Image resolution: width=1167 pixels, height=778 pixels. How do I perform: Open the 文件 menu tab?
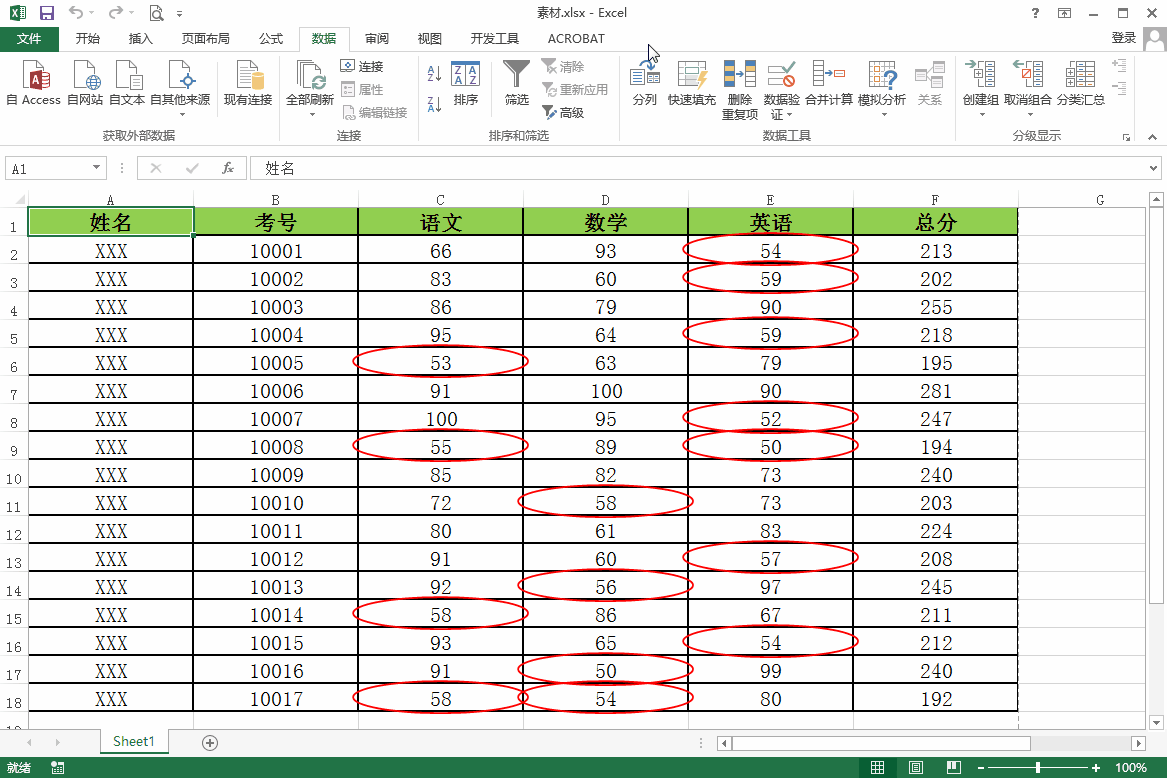[x=29, y=39]
